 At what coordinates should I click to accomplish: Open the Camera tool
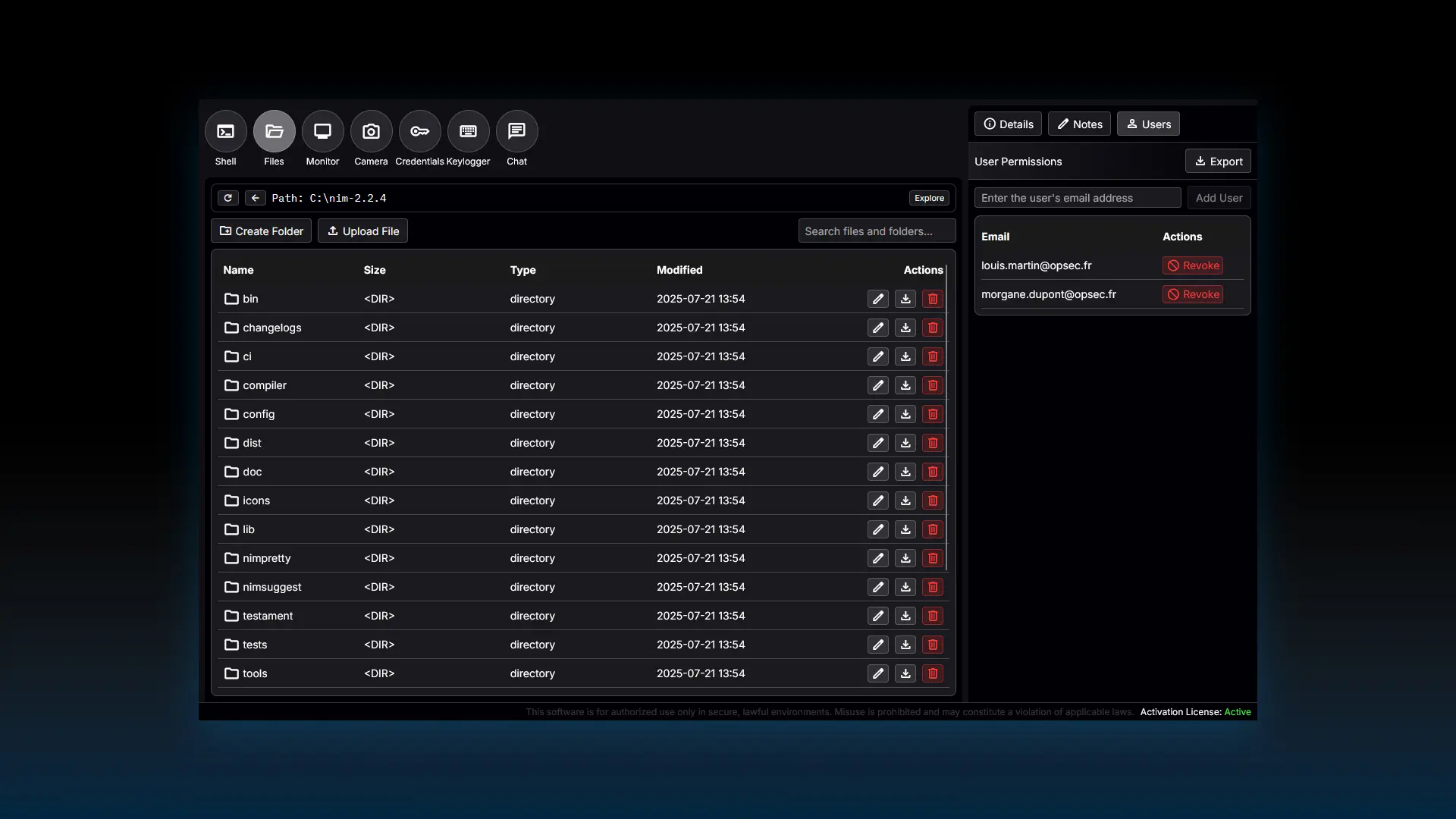(371, 132)
